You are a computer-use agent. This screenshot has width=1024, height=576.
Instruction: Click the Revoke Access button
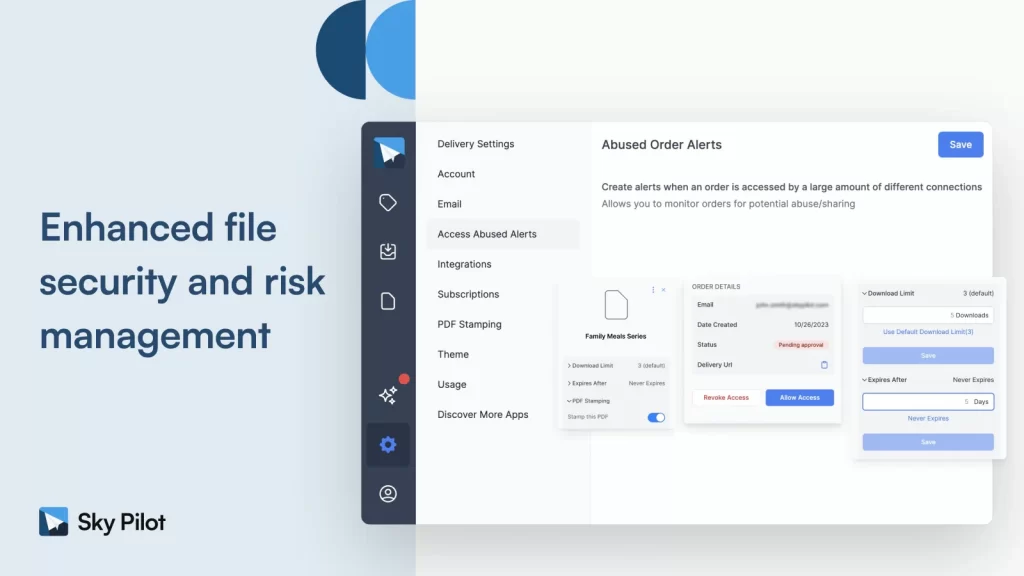pyautogui.click(x=726, y=398)
